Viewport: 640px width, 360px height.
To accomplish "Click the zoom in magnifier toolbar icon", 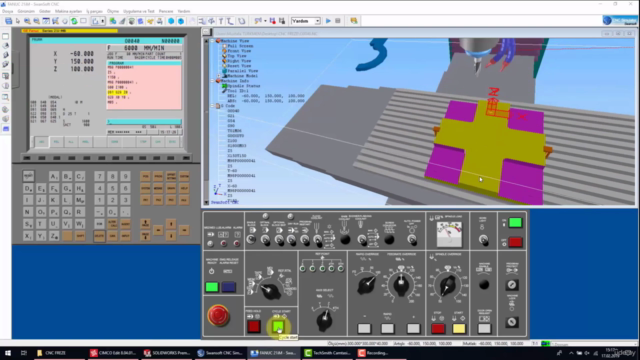I will 27,21.
